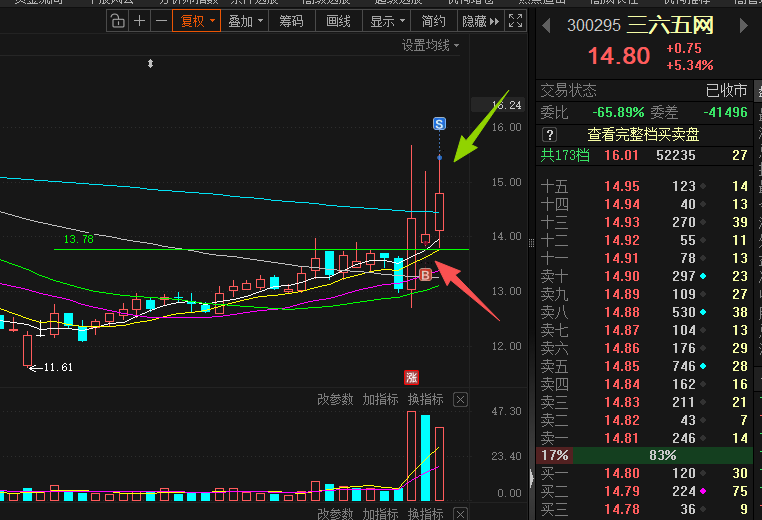Viewport: 762px width, 520px height.
Task: Close the bottom indicator panel
Action: click(x=460, y=514)
